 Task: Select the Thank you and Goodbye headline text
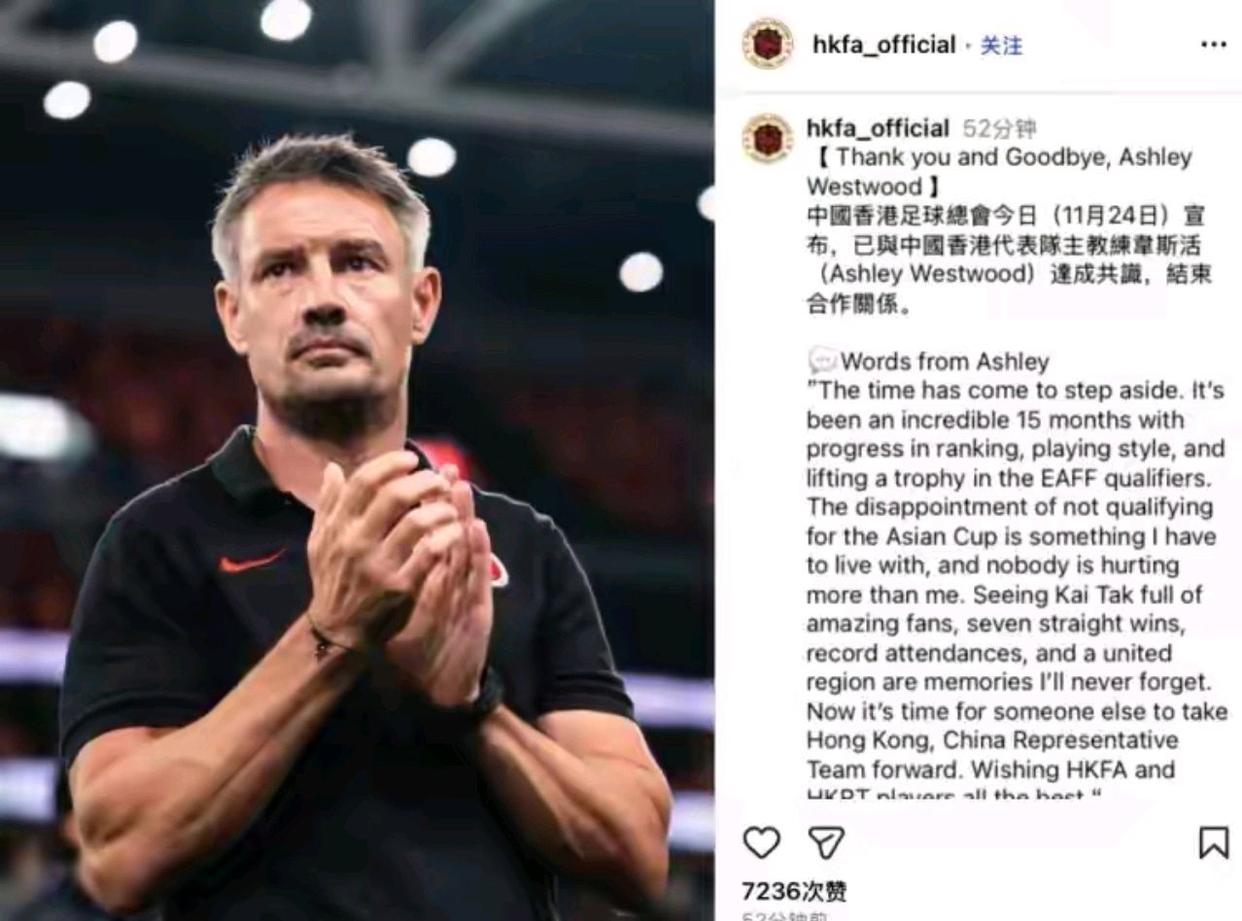pyautogui.click(x=999, y=172)
